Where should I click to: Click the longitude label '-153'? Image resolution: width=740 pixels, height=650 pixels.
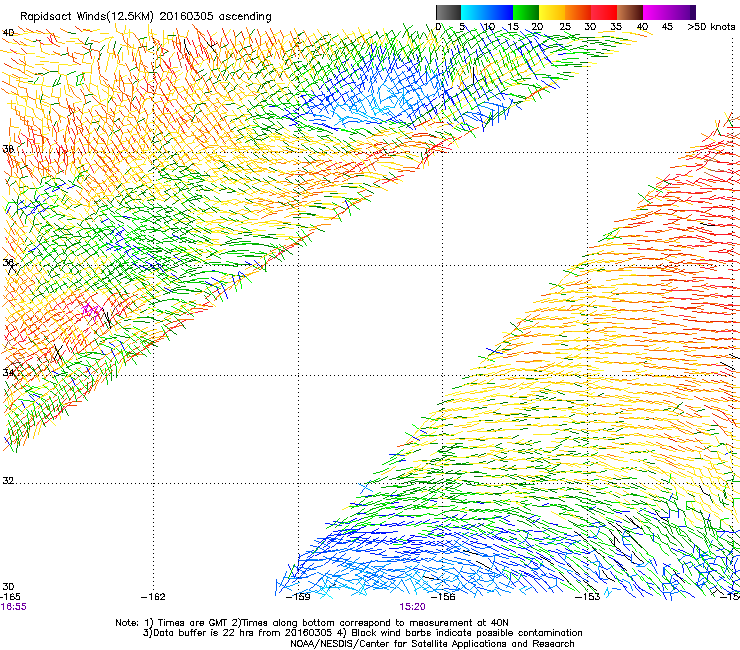coord(588,597)
